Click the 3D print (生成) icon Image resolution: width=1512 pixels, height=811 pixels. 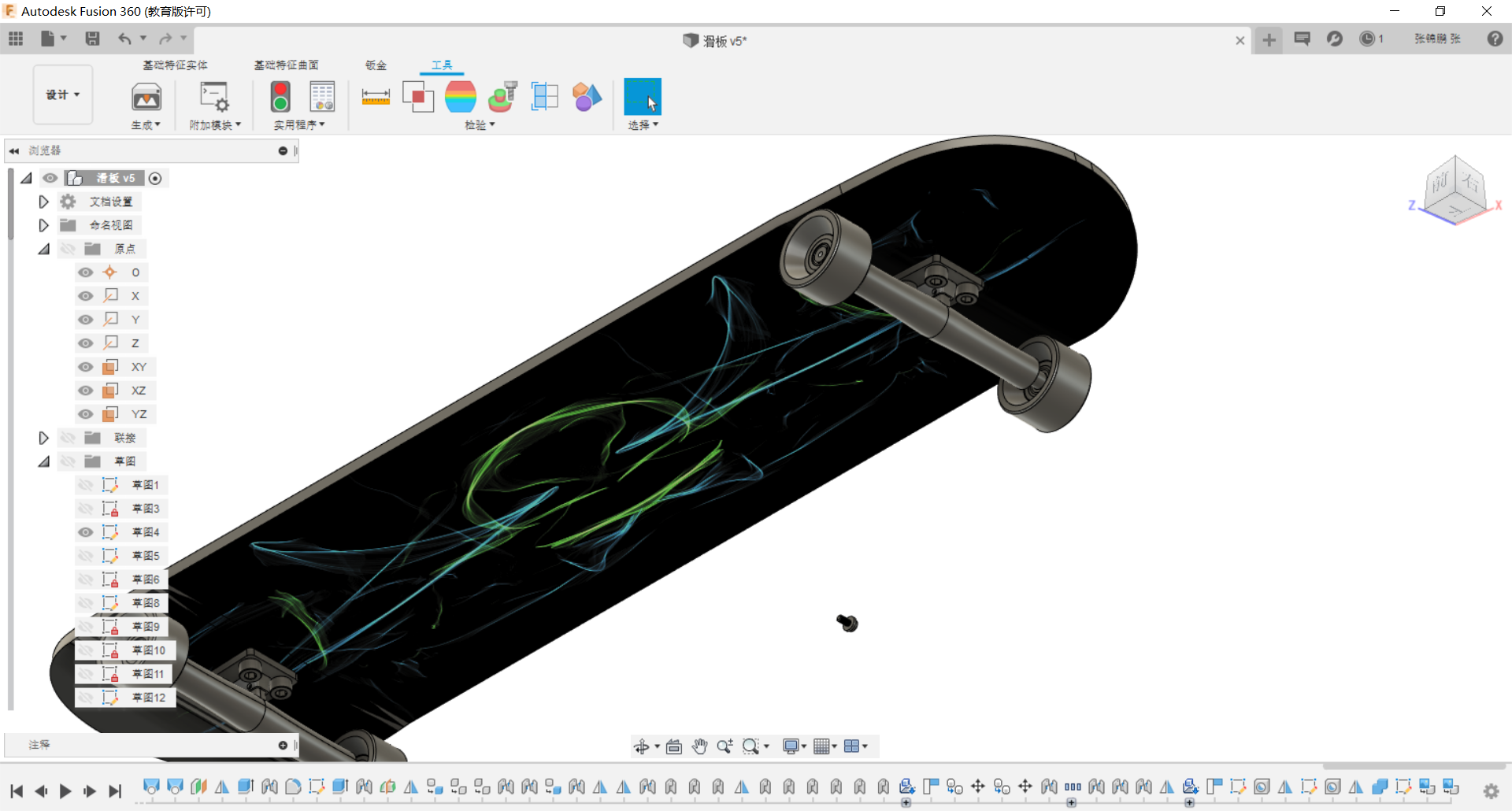click(146, 98)
